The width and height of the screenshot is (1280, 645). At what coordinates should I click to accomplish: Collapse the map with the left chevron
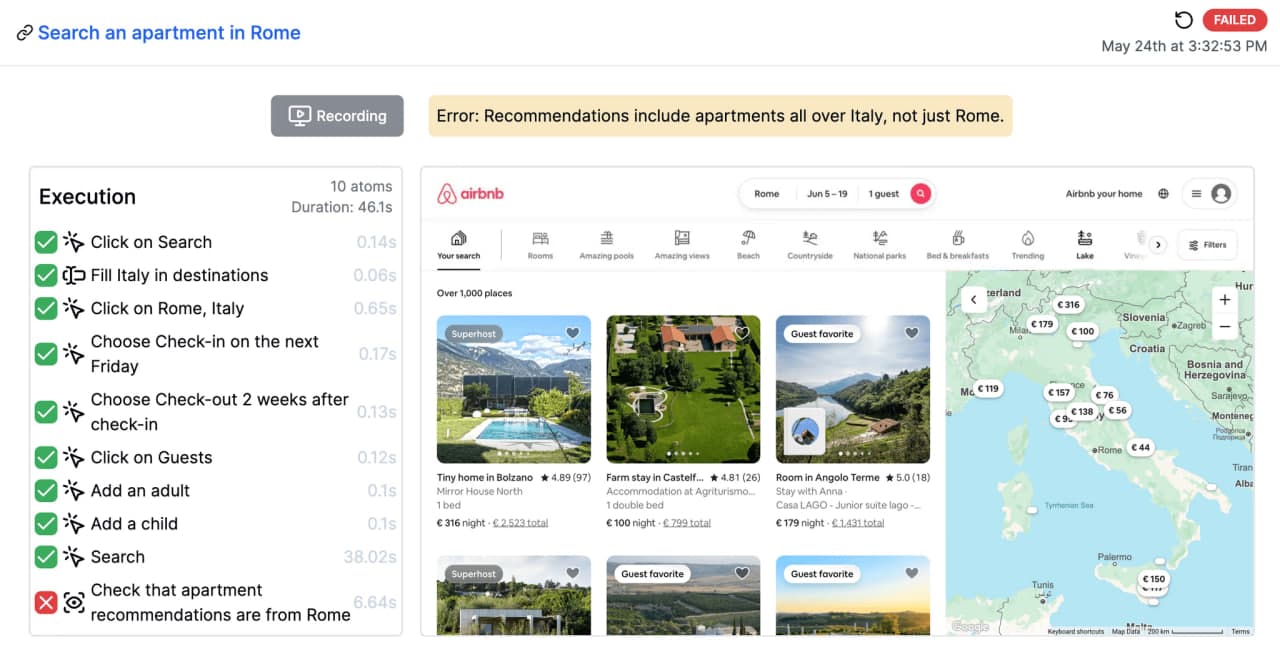pos(974,299)
